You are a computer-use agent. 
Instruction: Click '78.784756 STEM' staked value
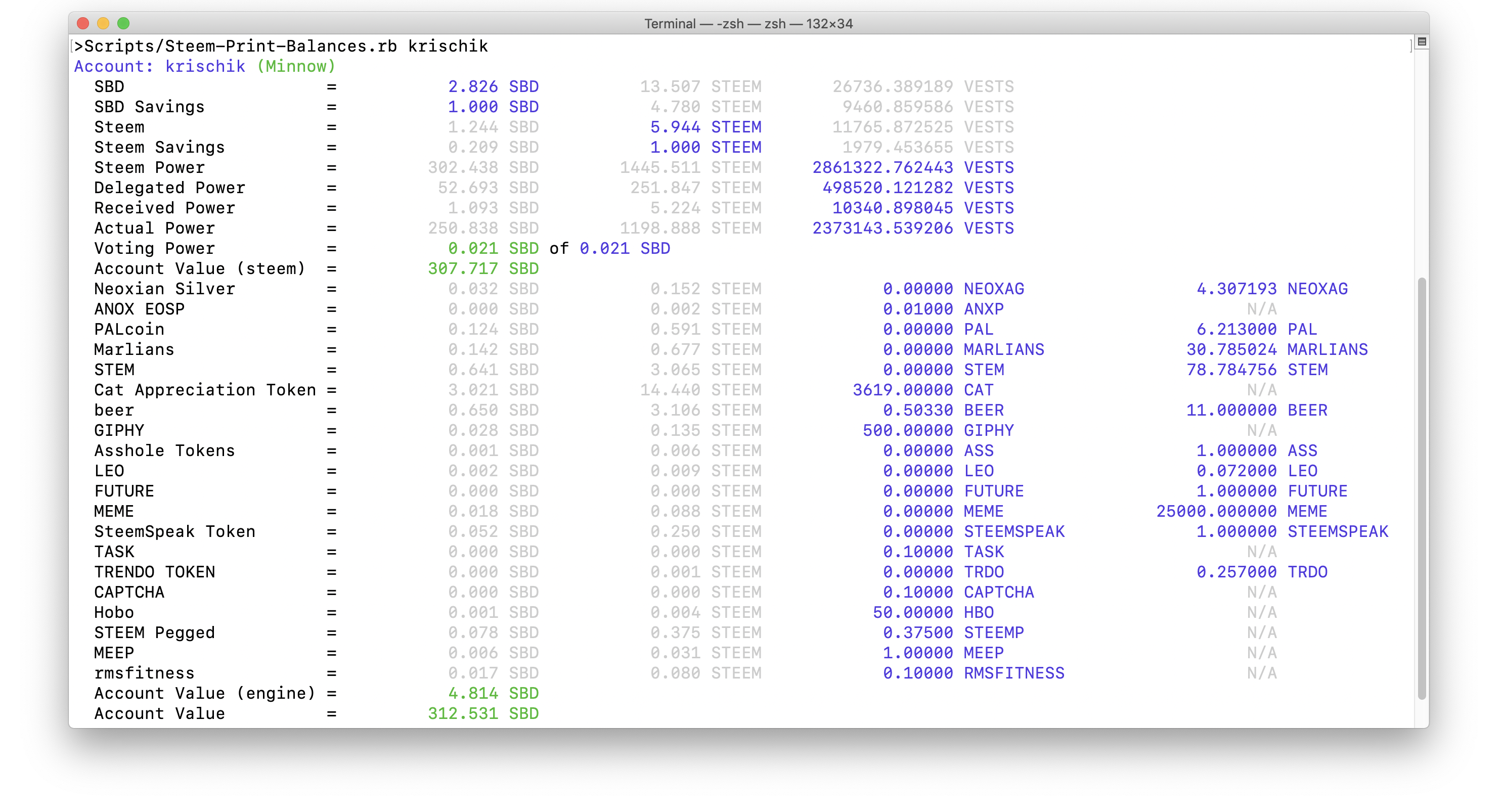pyautogui.click(x=1257, y=370)
